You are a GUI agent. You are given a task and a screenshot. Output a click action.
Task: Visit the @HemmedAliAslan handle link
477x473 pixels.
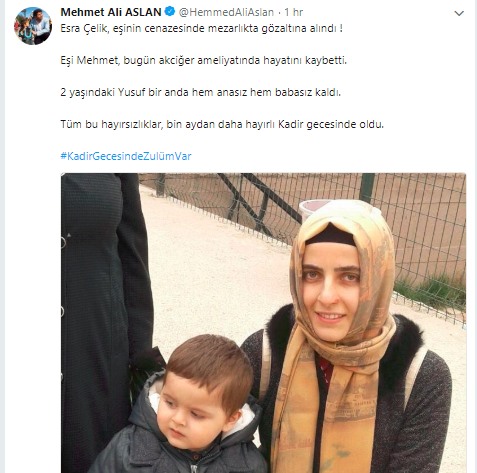(226, 12)
